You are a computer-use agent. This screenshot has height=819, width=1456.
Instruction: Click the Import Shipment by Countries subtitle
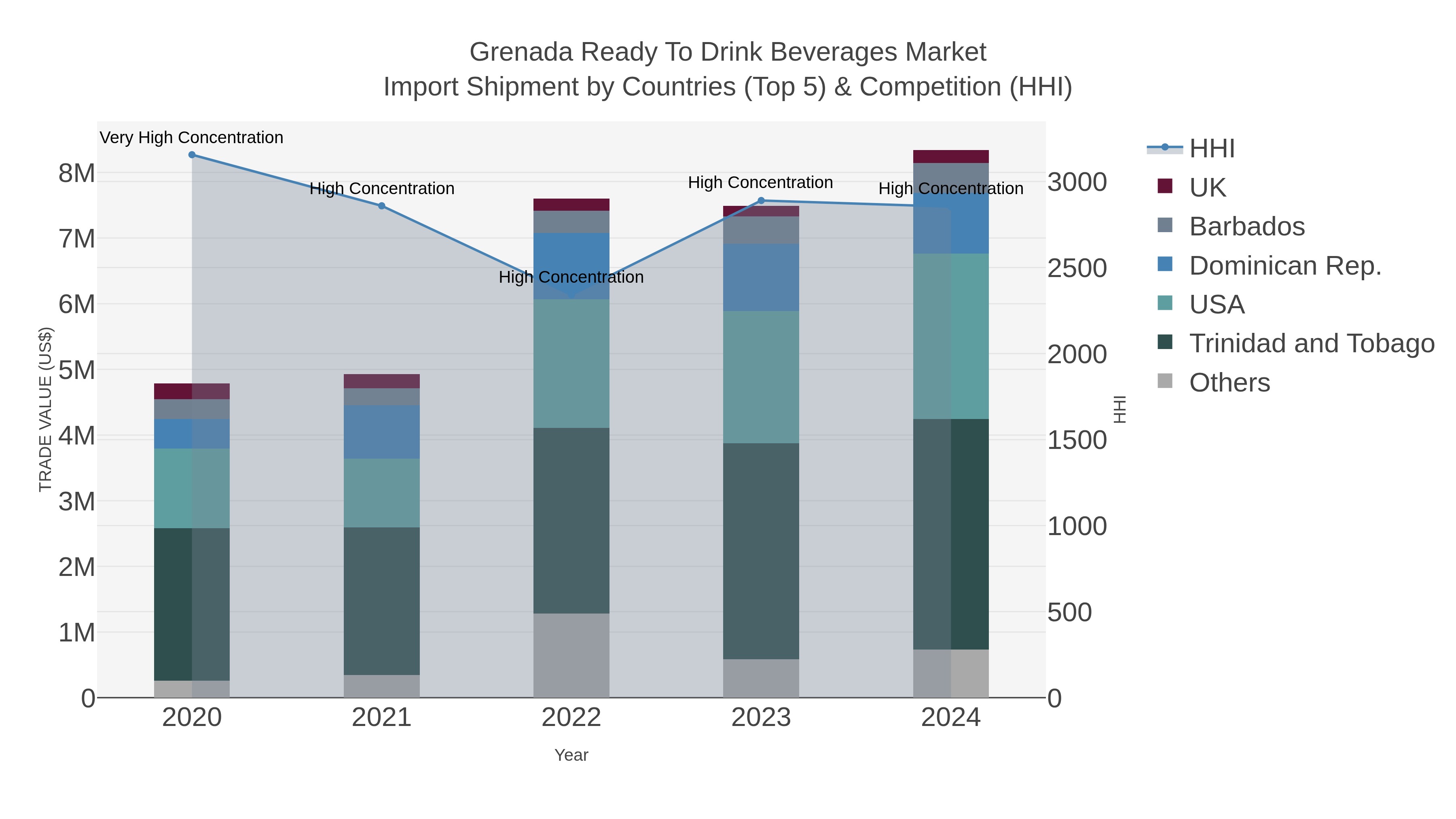pos(728,87)
